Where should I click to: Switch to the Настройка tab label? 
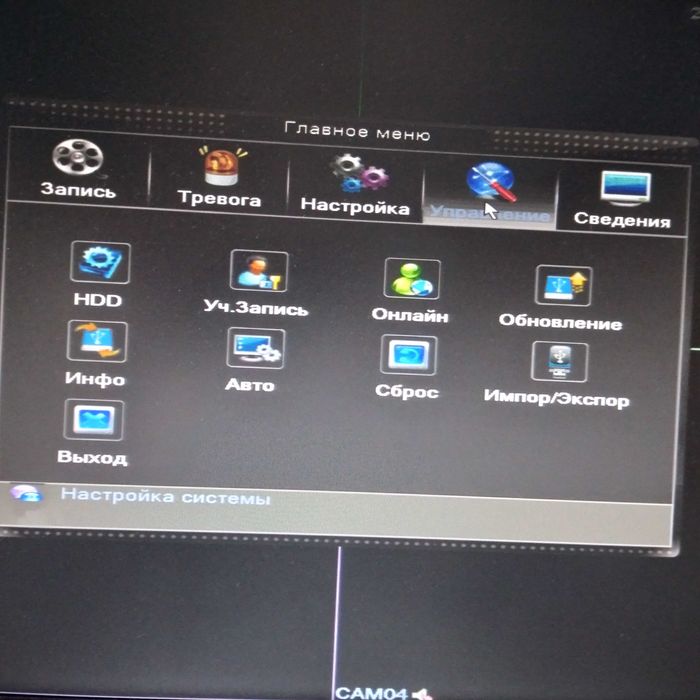(x=355, y=207)
